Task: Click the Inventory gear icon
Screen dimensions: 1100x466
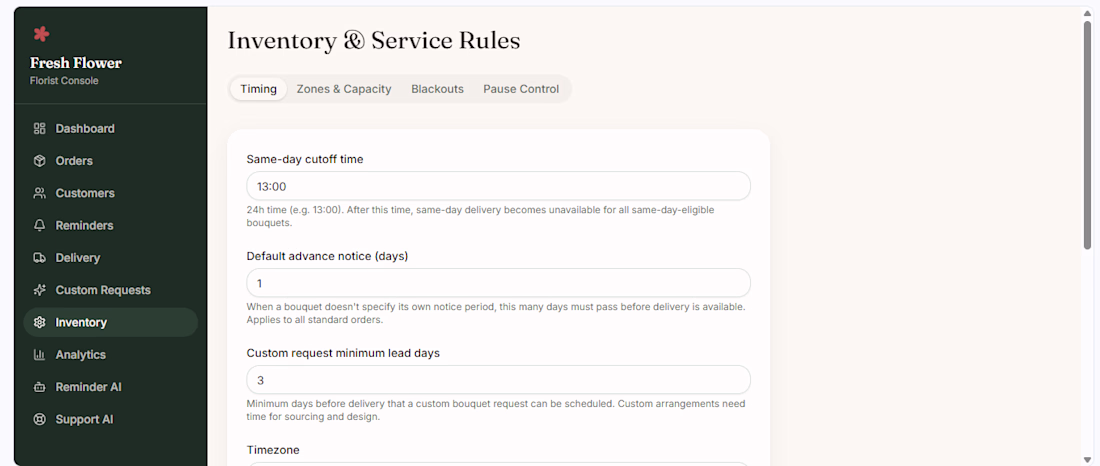Action: pos(39,322)
